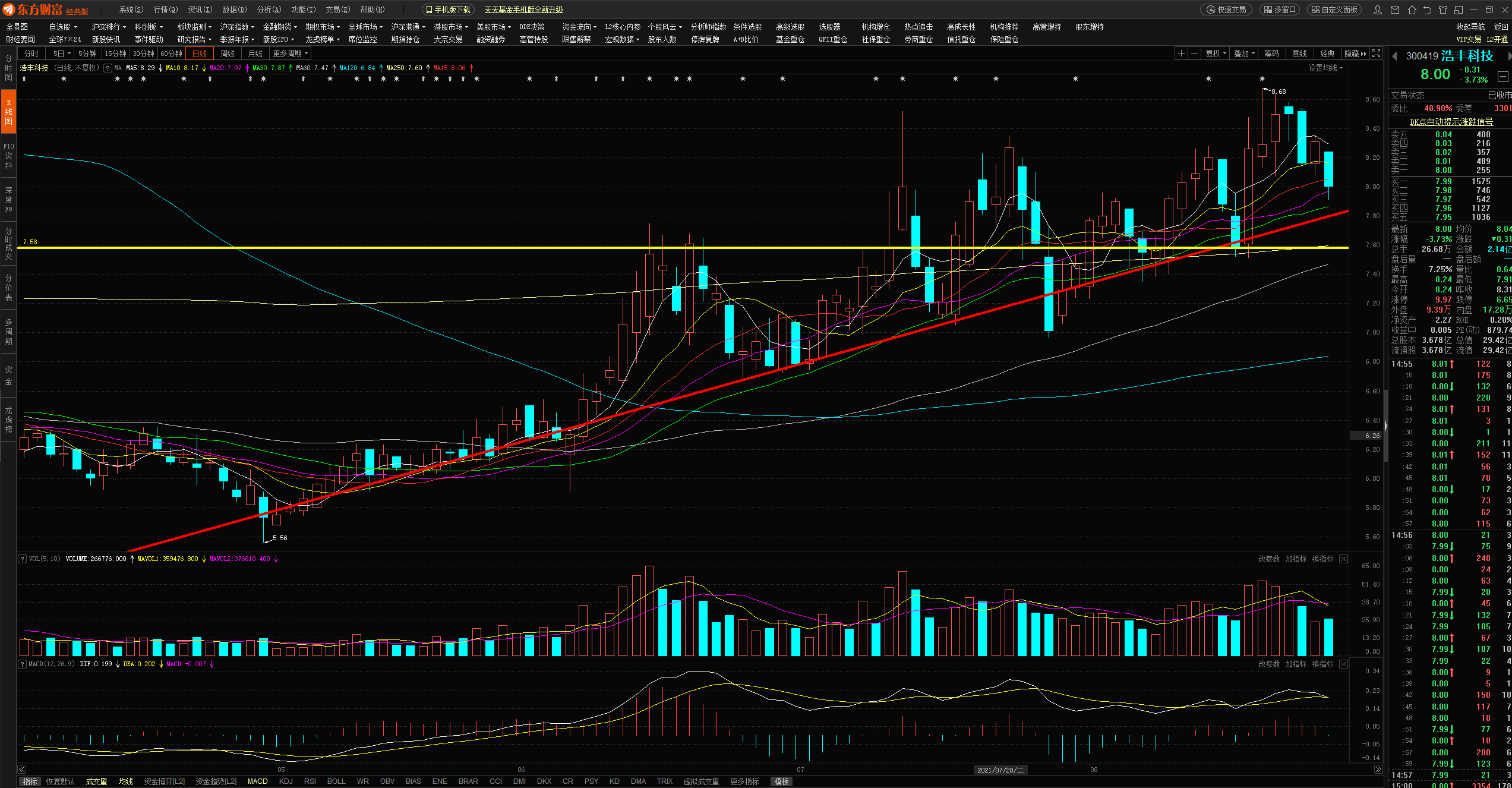1512x788 pixels.
Task: Click the fullscreen chart icon
Action: 1376,53
